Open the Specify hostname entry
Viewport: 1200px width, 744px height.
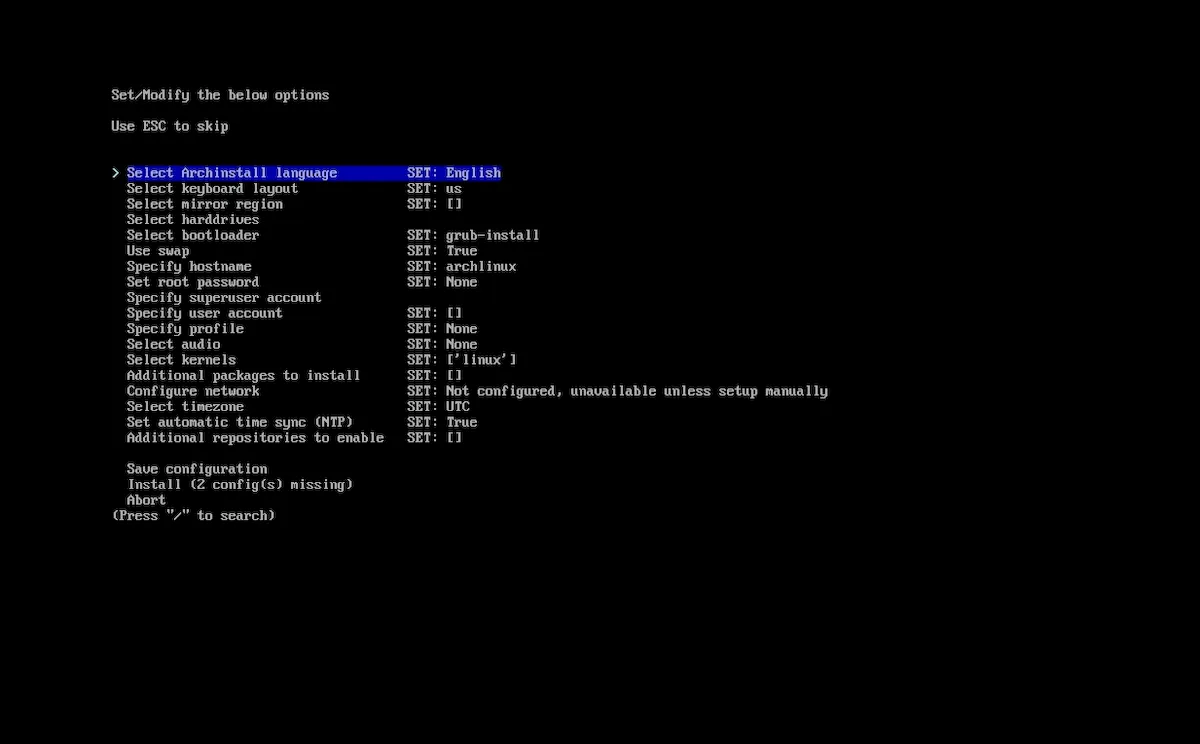pos(189,266)
